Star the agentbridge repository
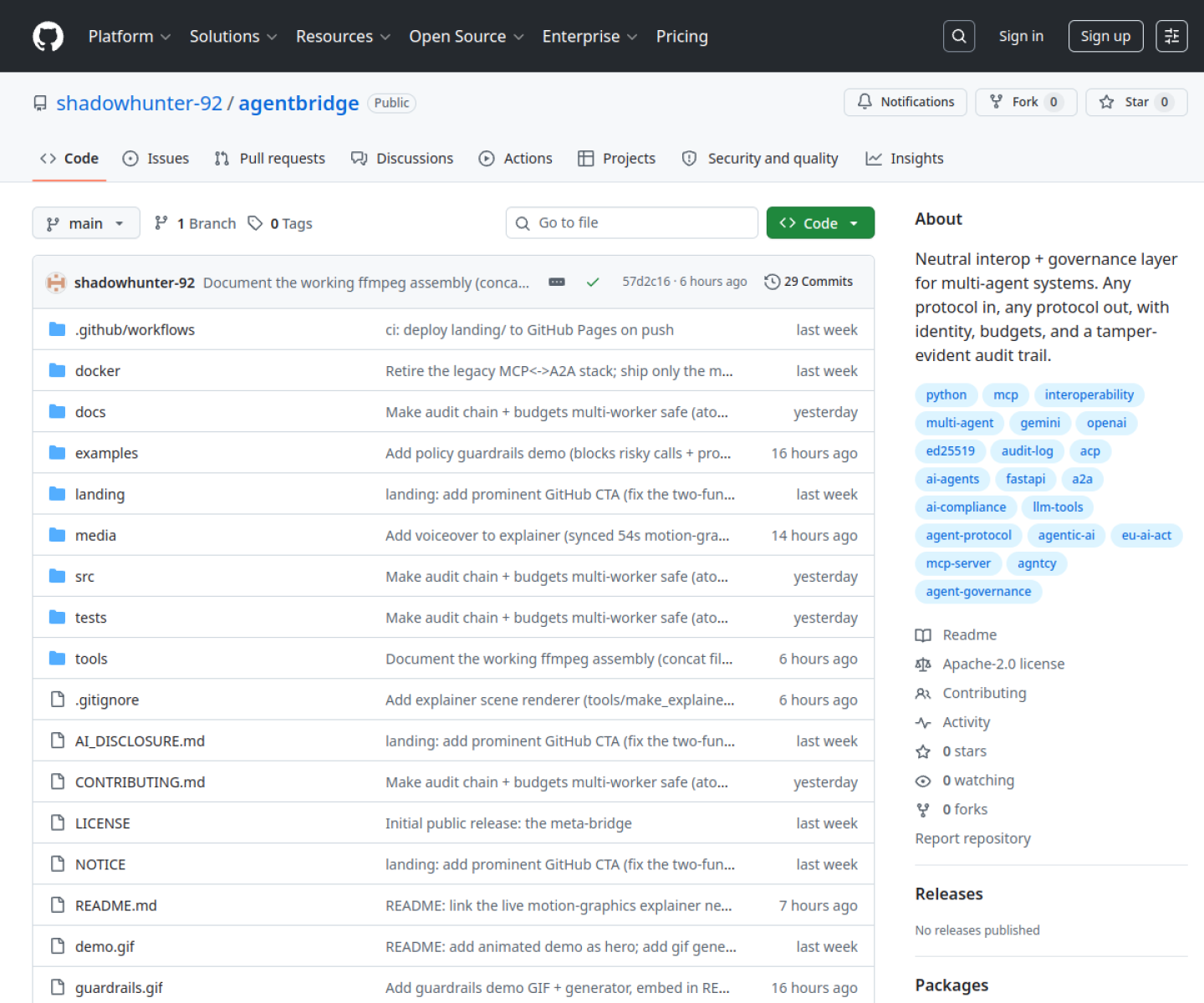 click(x=1136, y=102)
